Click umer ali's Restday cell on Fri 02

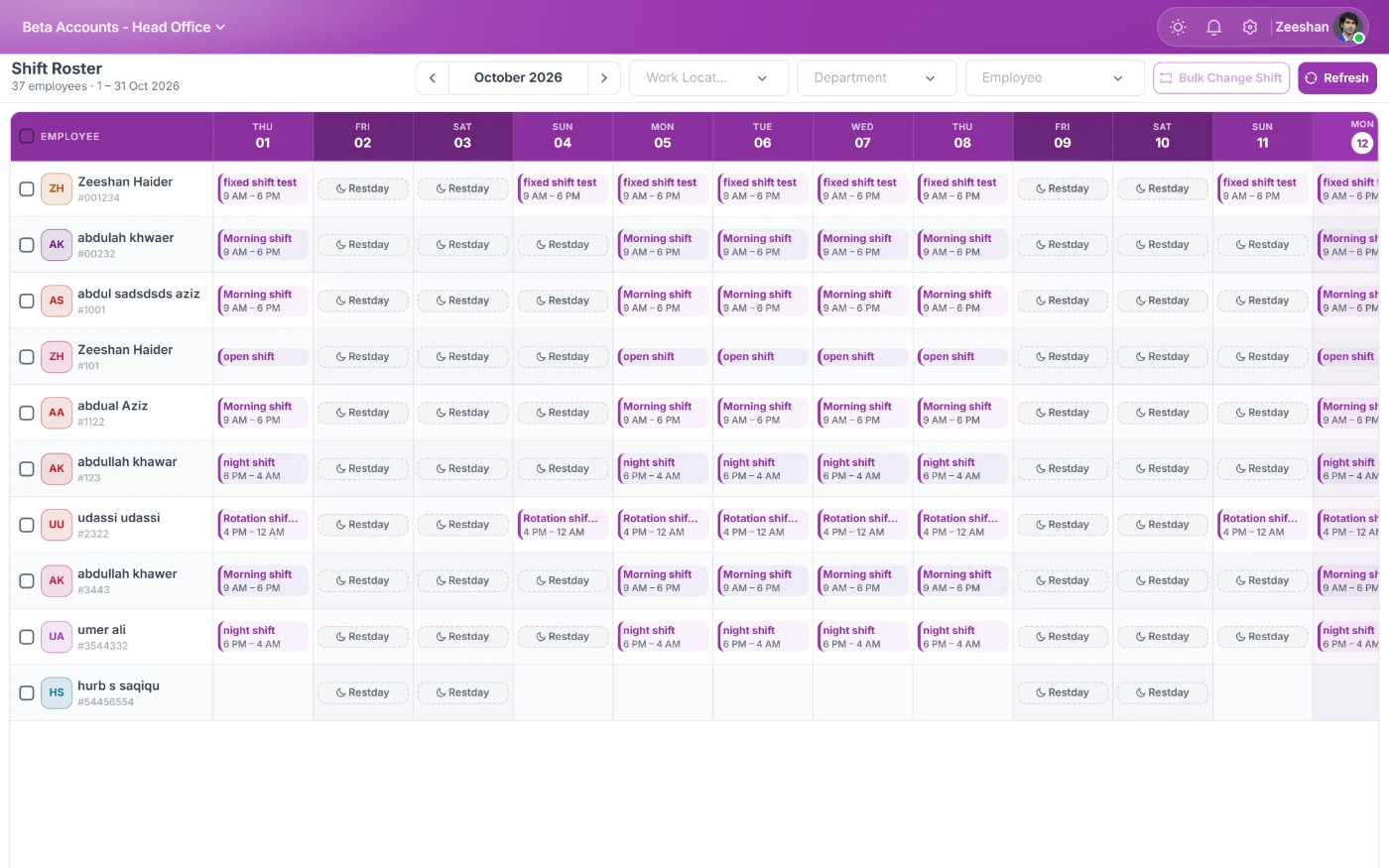(x=362, y=637)
